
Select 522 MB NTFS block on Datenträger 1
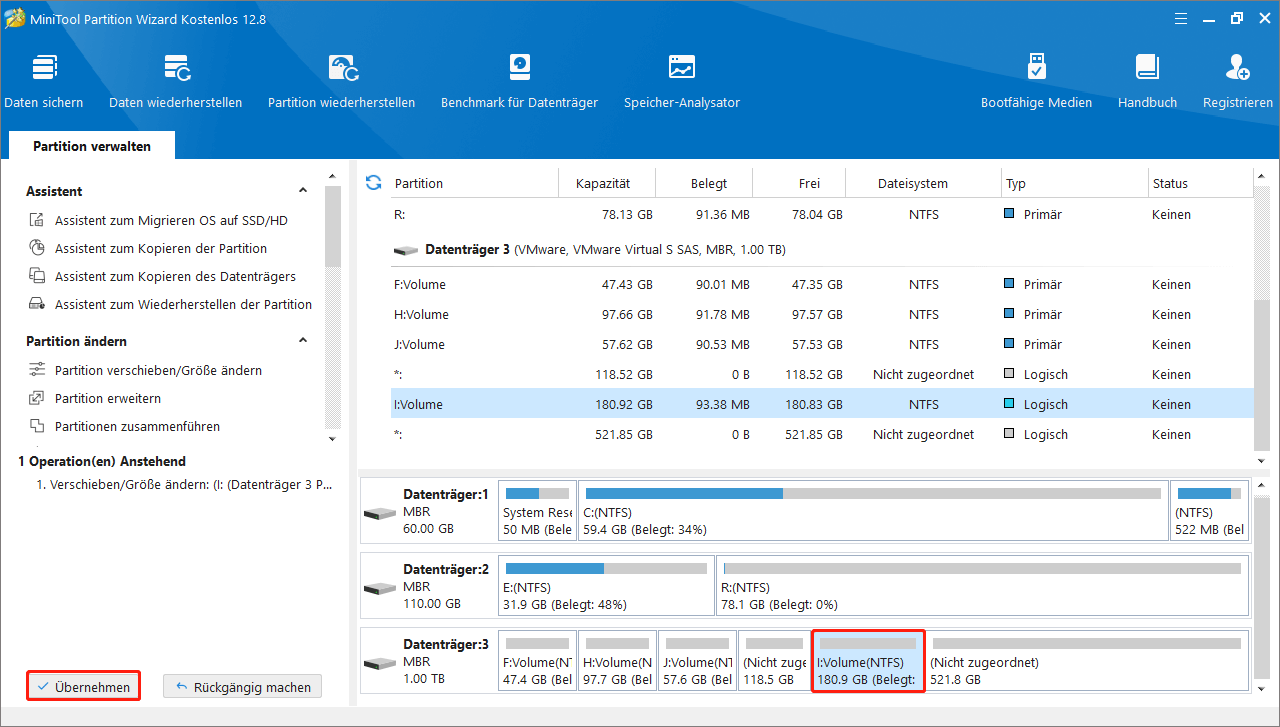click(1209, 511)
